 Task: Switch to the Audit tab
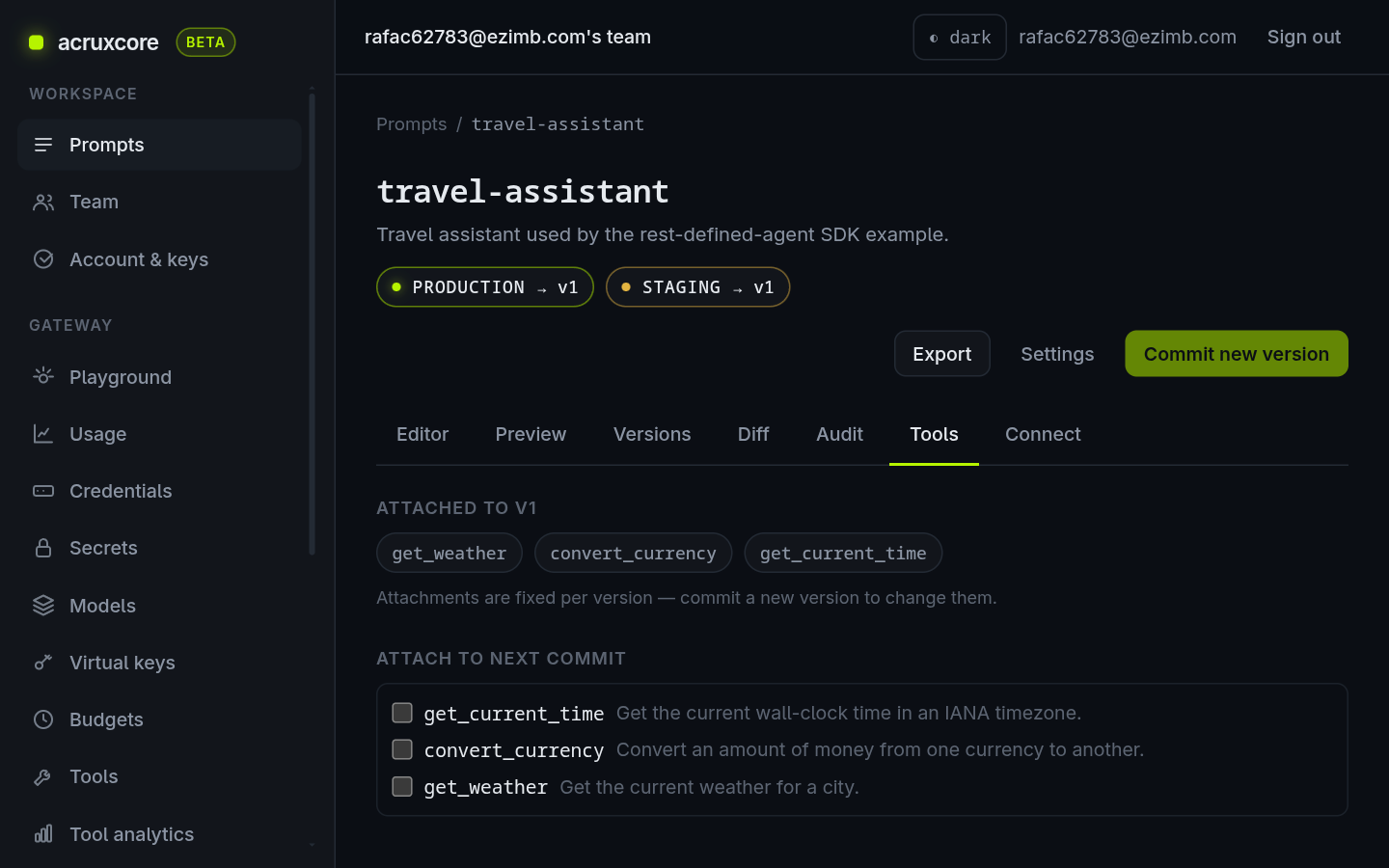[x=839, y=434]
